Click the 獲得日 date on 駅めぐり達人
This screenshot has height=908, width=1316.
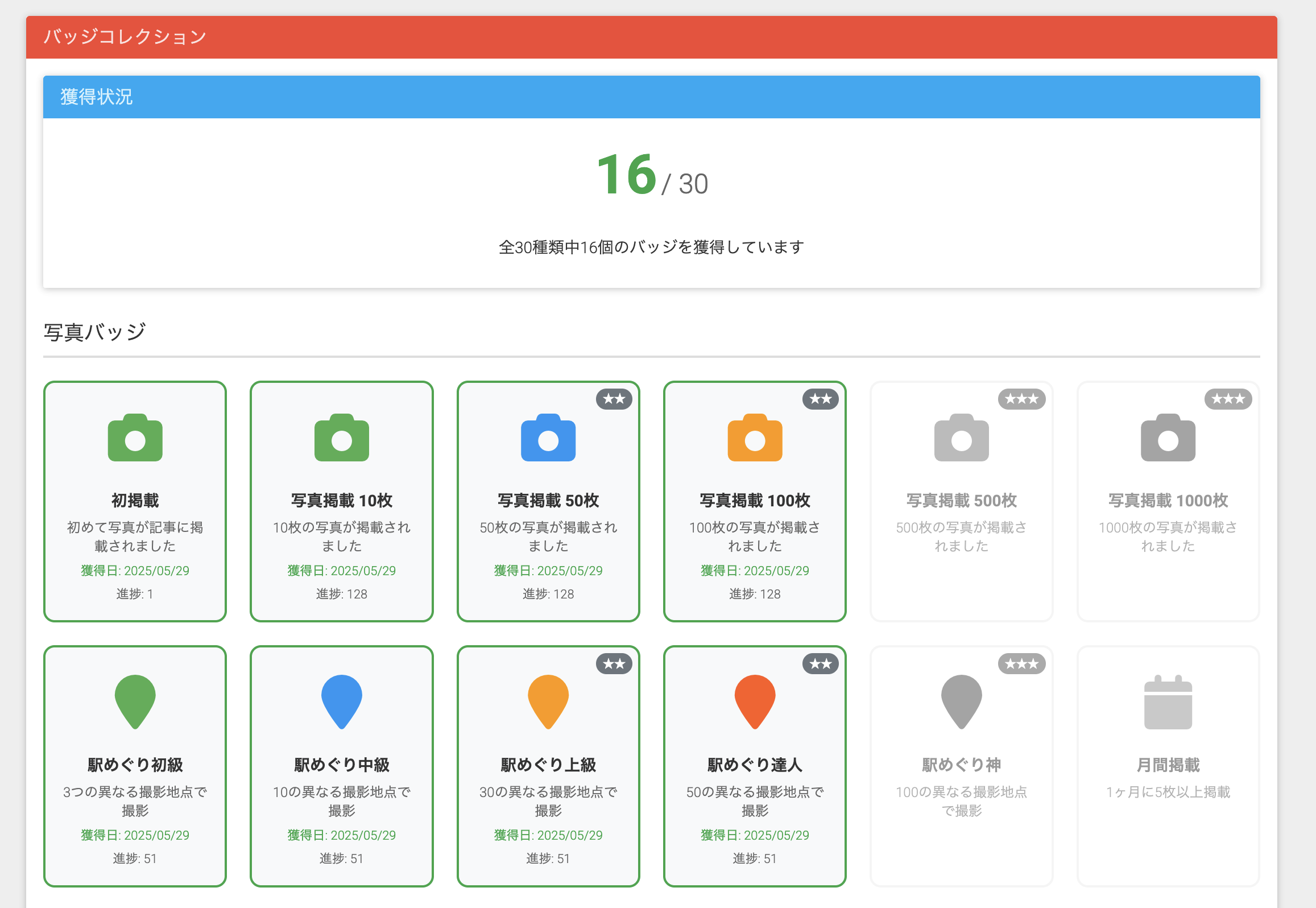point(755,835)
